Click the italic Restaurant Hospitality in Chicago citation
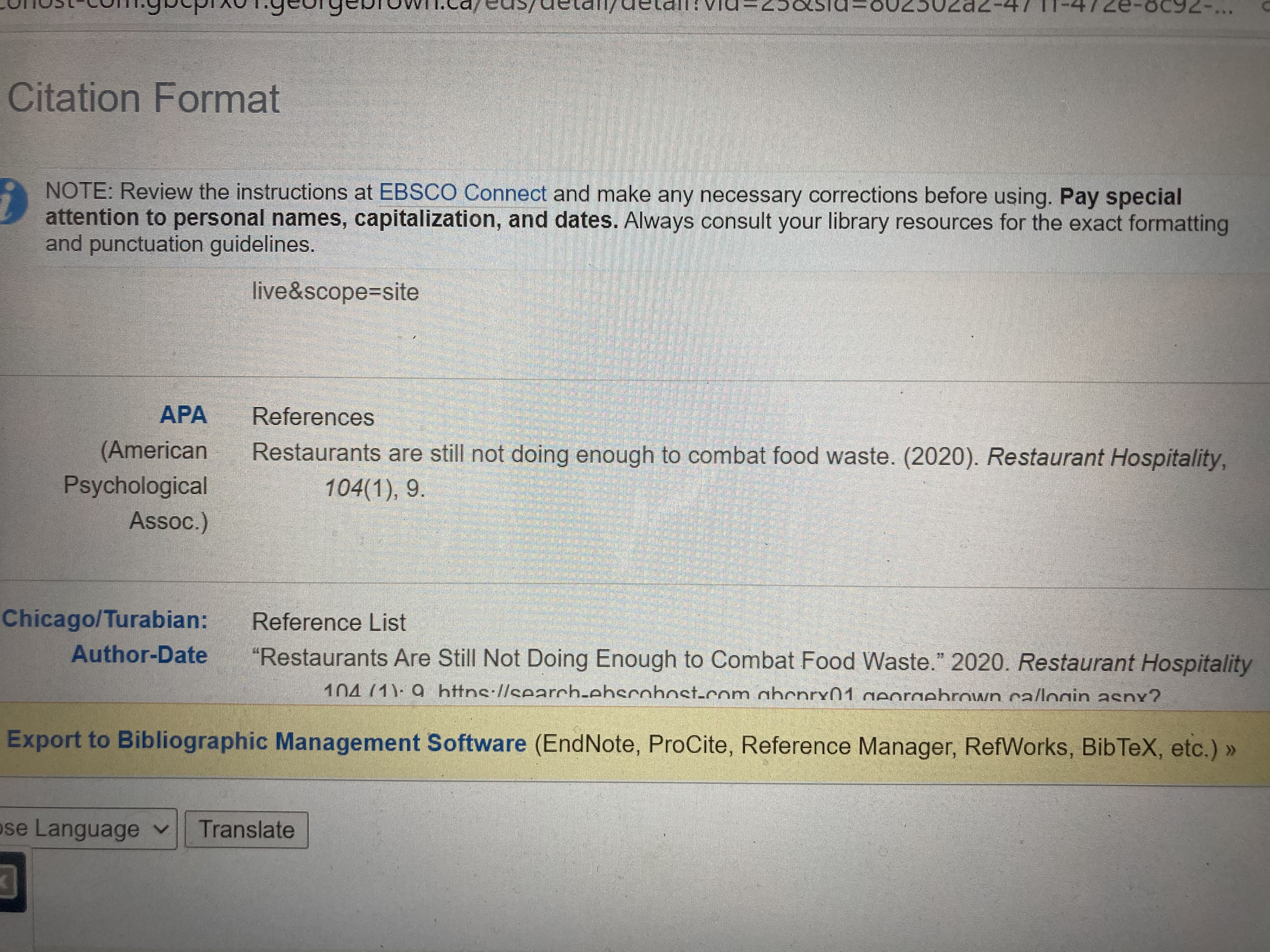 tap(1134, 663)
